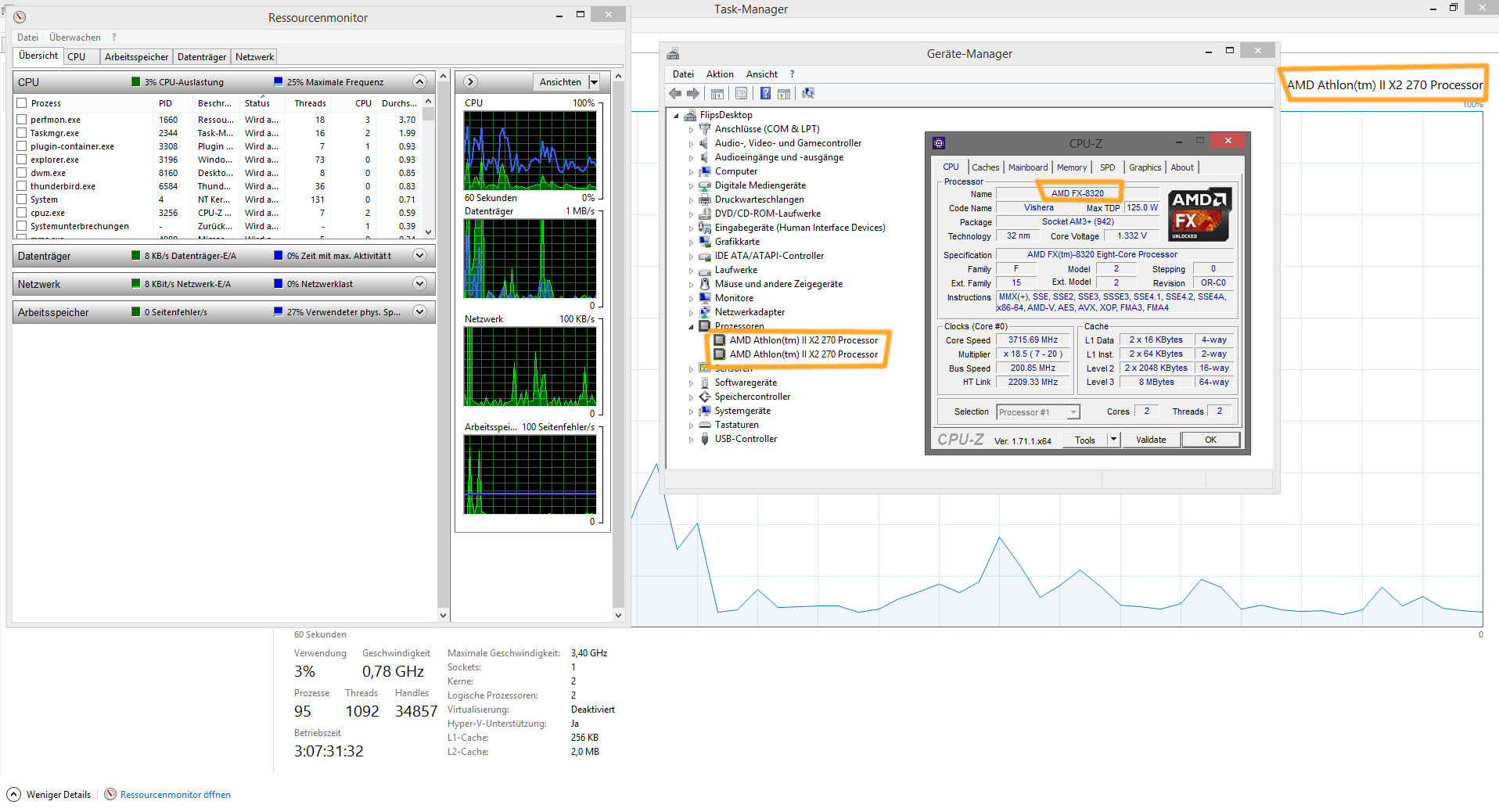Click the Tastaturen keyboard icon

point(705,425)
